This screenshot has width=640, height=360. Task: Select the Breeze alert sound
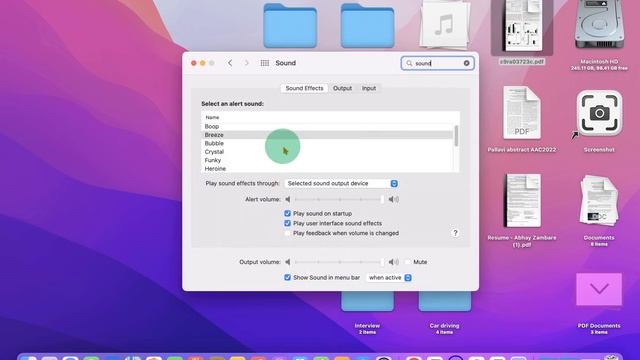[x=327, y=135]
